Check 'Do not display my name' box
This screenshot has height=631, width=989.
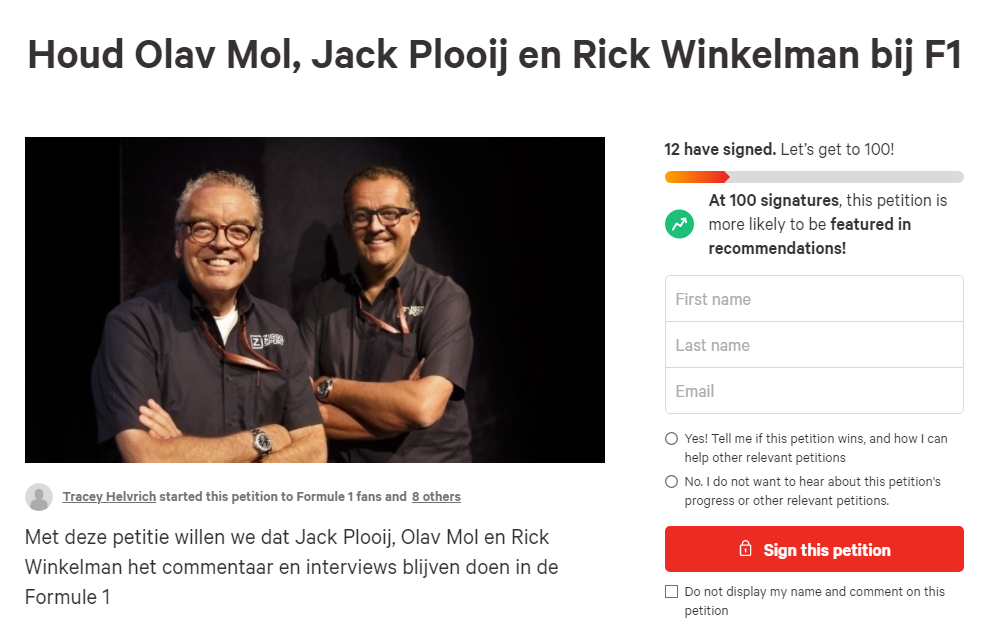(x=672, y=591)
